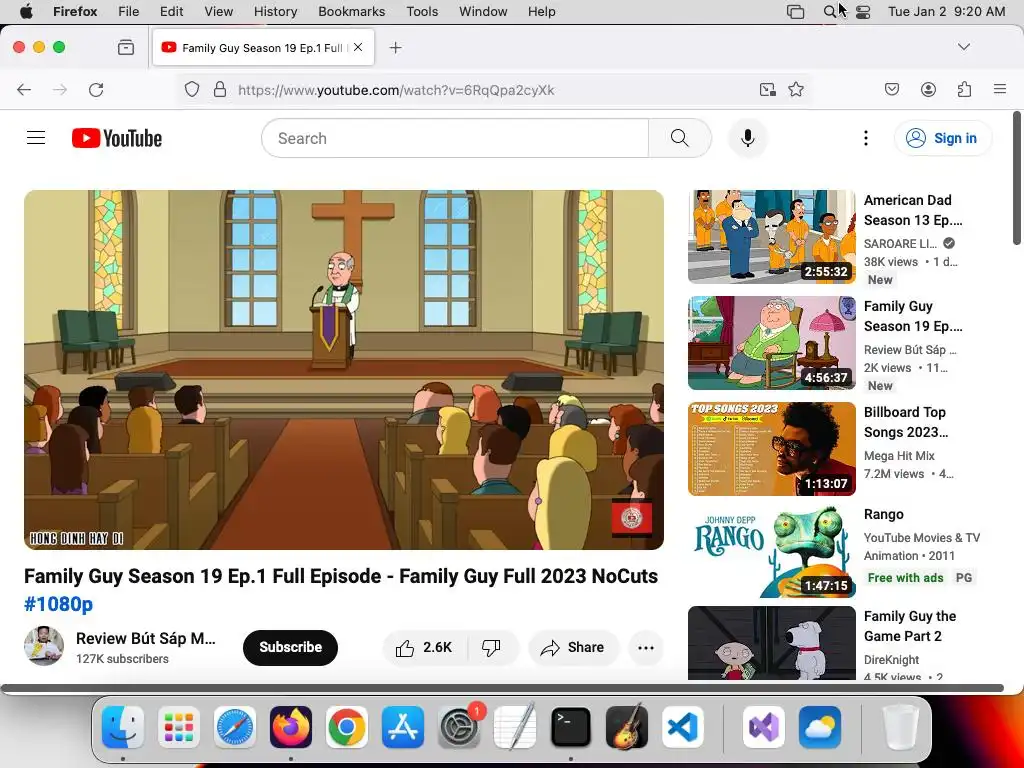
Task: Click inside the YouTube search field
Action: pyautogui.click(x=455, y=138)
